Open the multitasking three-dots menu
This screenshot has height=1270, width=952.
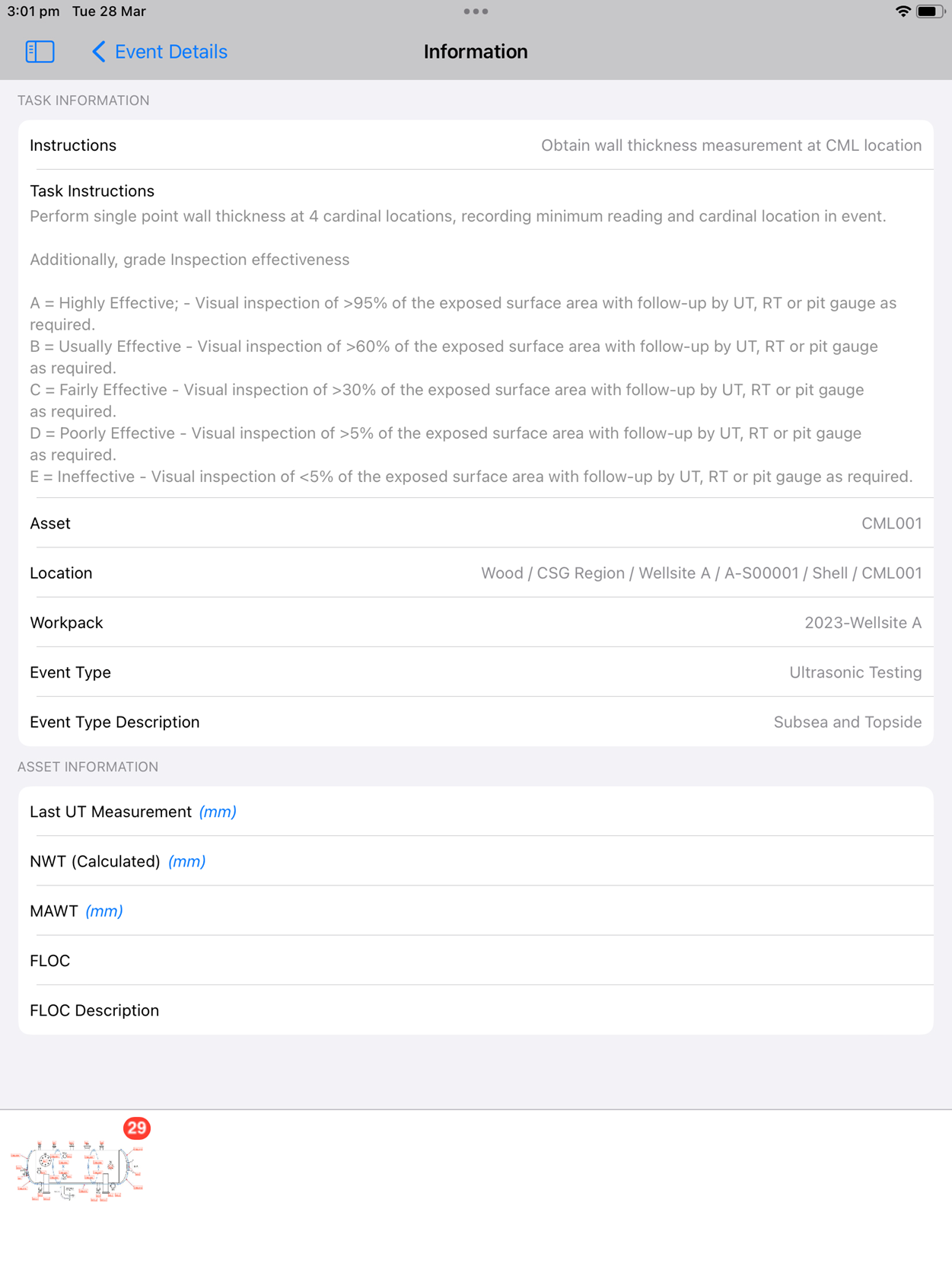pyautogui.click(x=476, y=11)
